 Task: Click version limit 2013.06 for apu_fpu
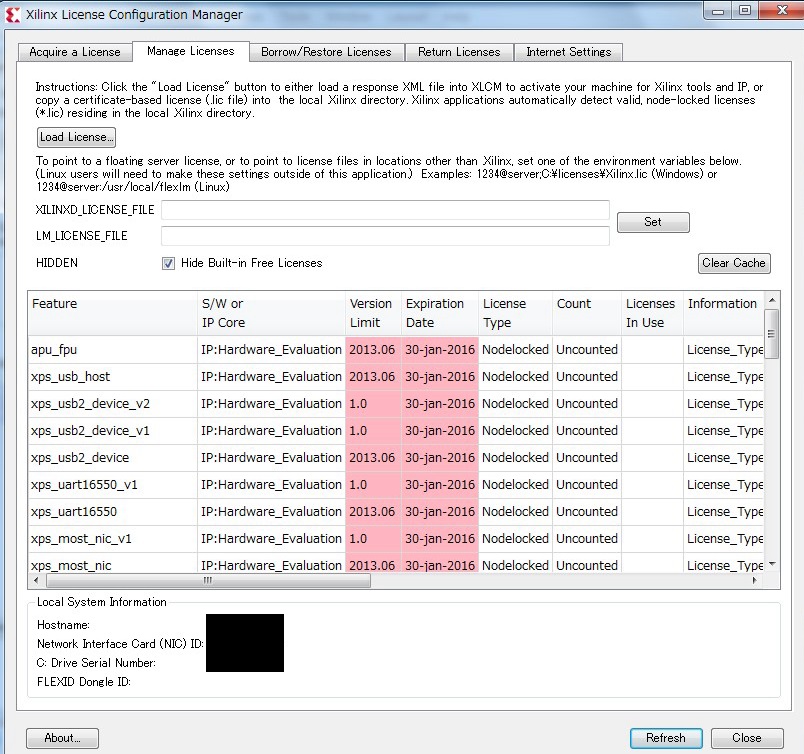(x=373, y=350)
